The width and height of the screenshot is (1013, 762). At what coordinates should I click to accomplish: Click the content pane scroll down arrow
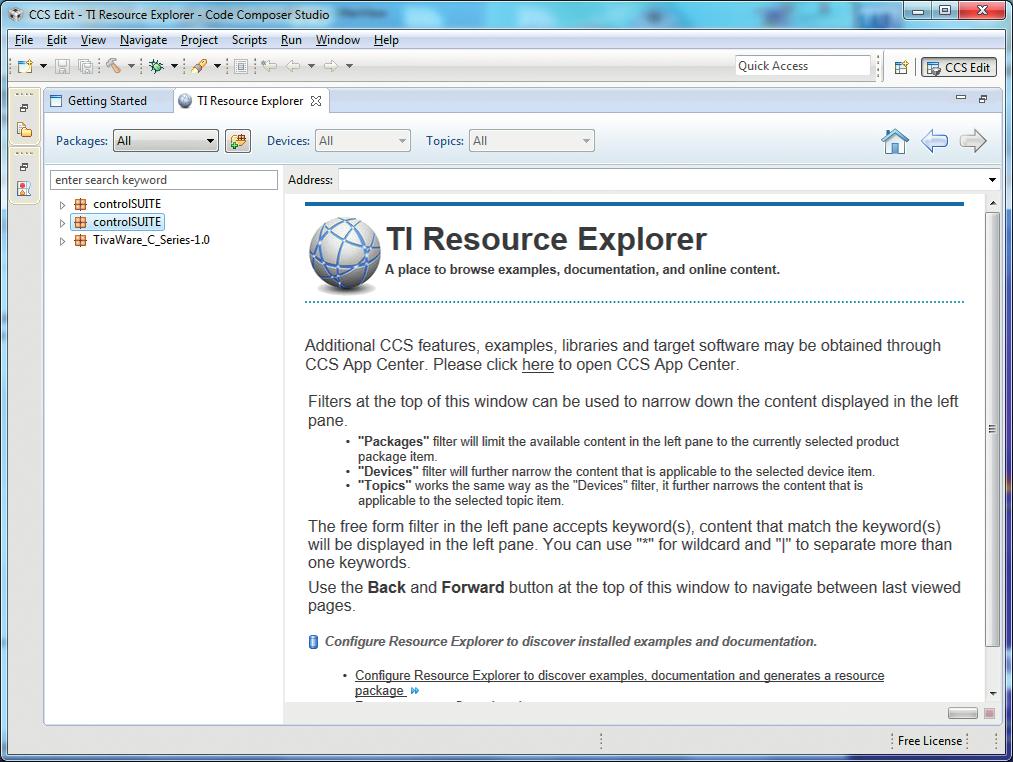[x=993, y=693]
